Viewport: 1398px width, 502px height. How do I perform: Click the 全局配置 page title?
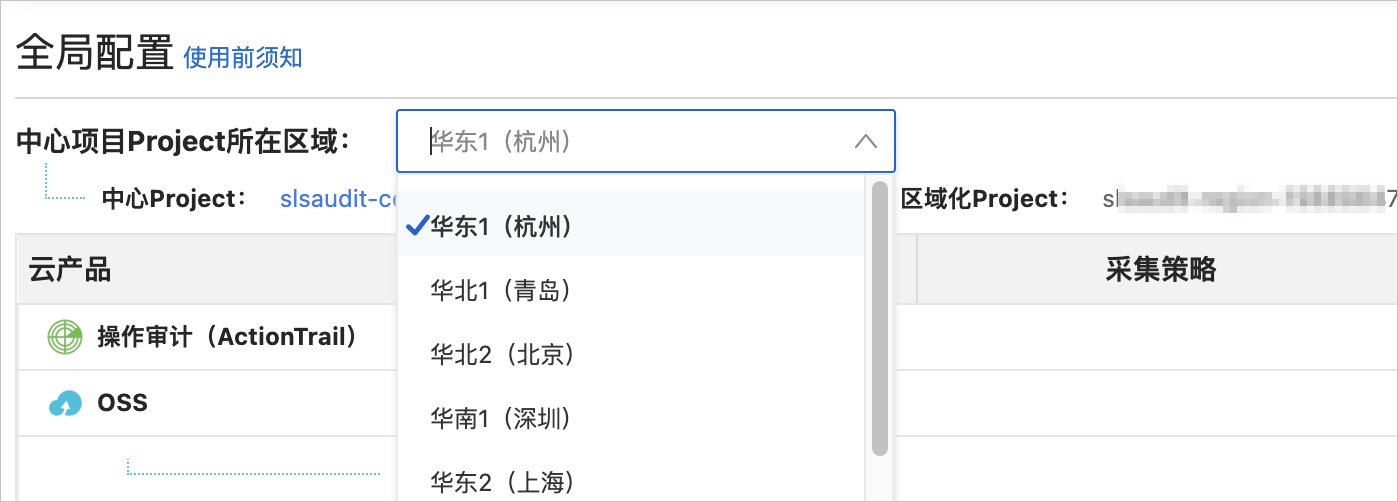tap(96, 55)
